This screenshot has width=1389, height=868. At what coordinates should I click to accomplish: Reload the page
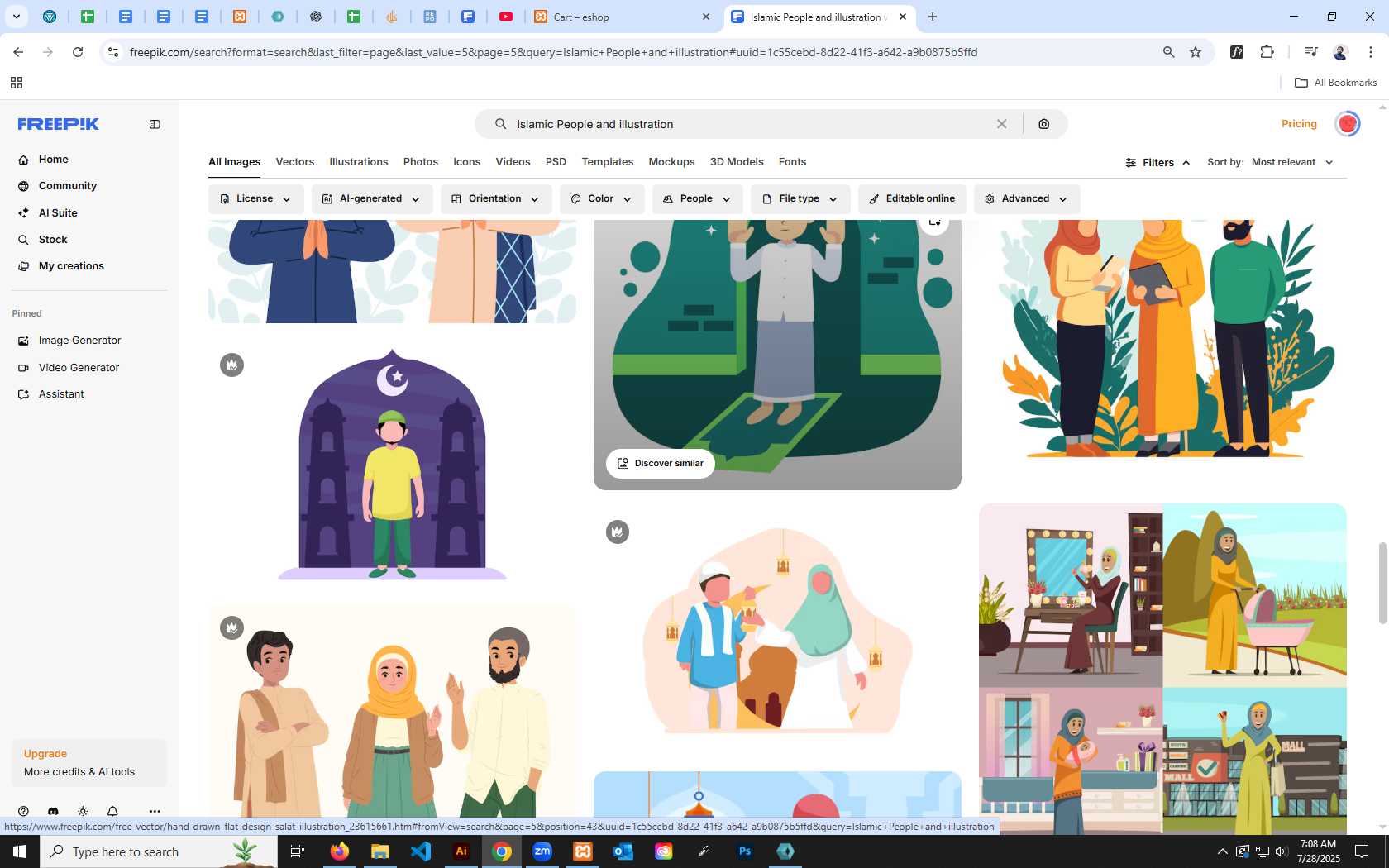click(78, 52)
